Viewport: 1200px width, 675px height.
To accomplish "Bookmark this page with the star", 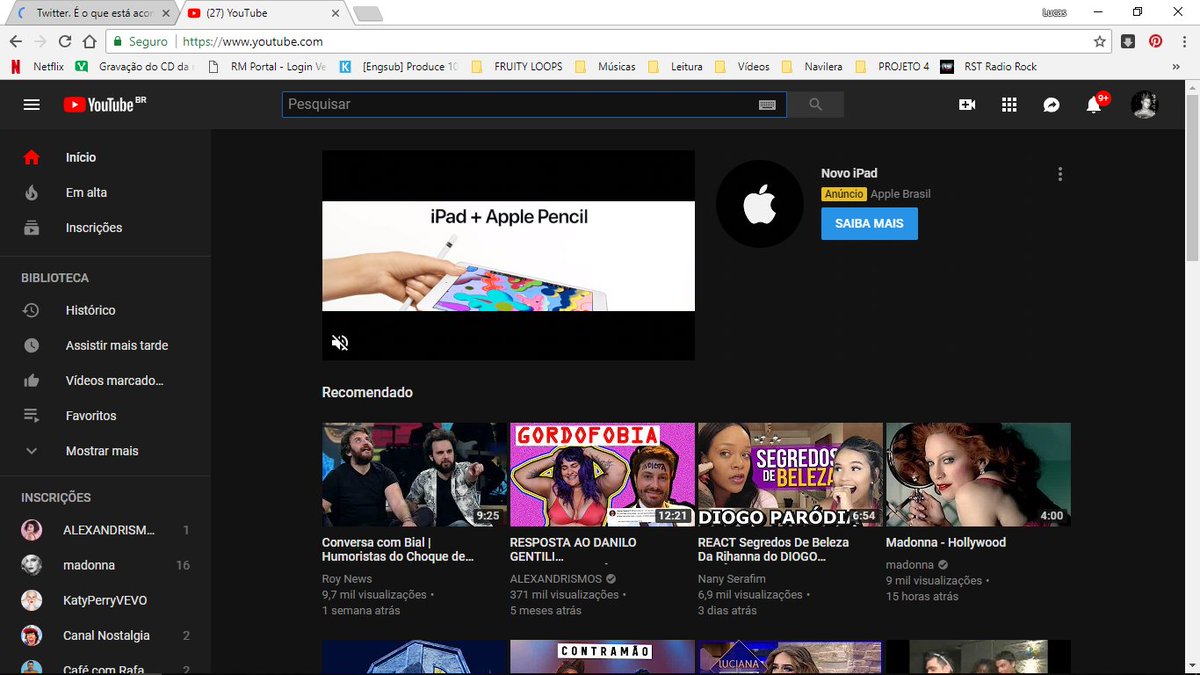I will pyautogui.click(x=1100, y=42).
